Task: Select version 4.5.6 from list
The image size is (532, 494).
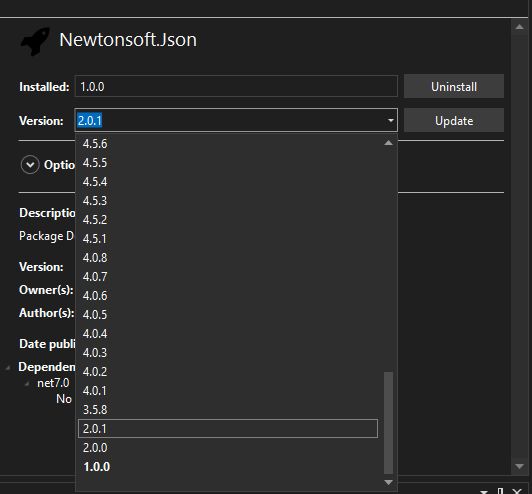Action: [228, 144]
